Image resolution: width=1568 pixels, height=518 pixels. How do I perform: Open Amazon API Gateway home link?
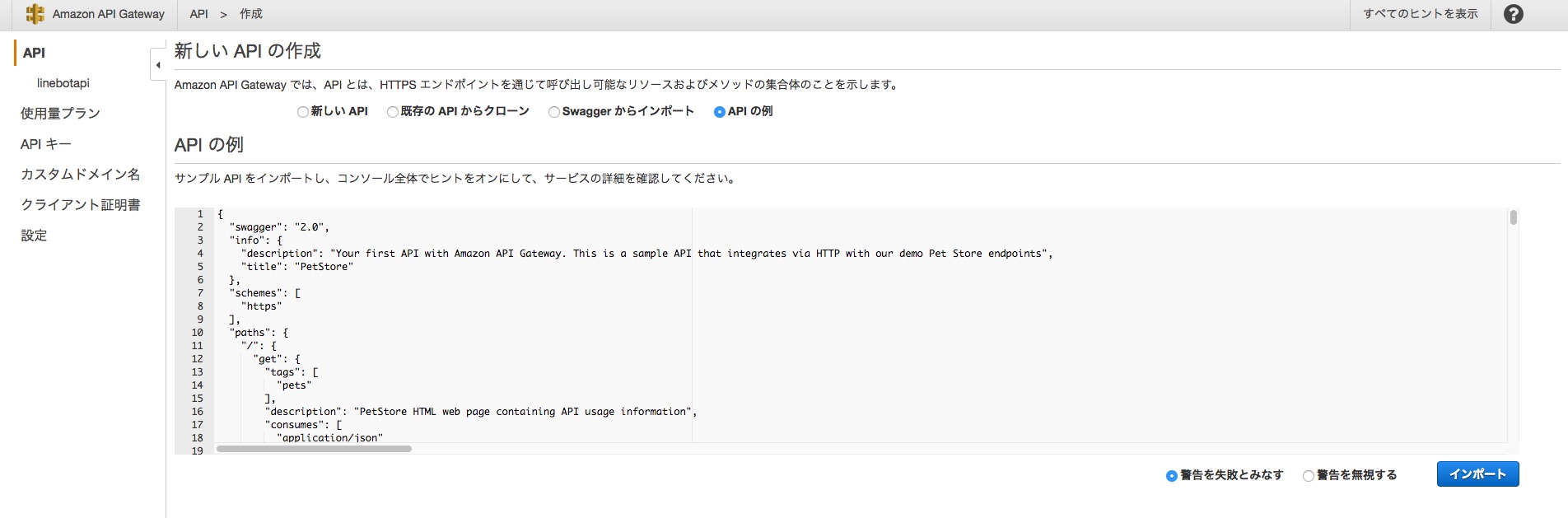click(109, 14)
